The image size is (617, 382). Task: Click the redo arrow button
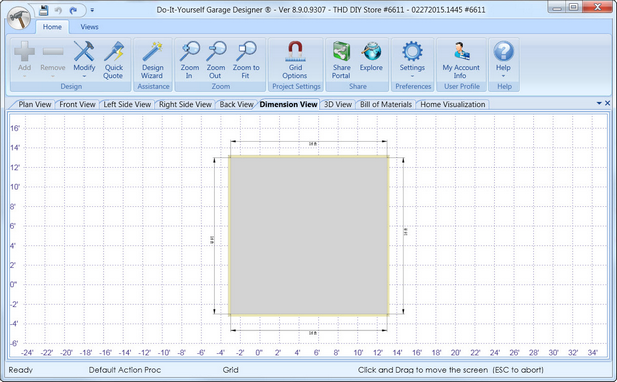tap(73, 10)
